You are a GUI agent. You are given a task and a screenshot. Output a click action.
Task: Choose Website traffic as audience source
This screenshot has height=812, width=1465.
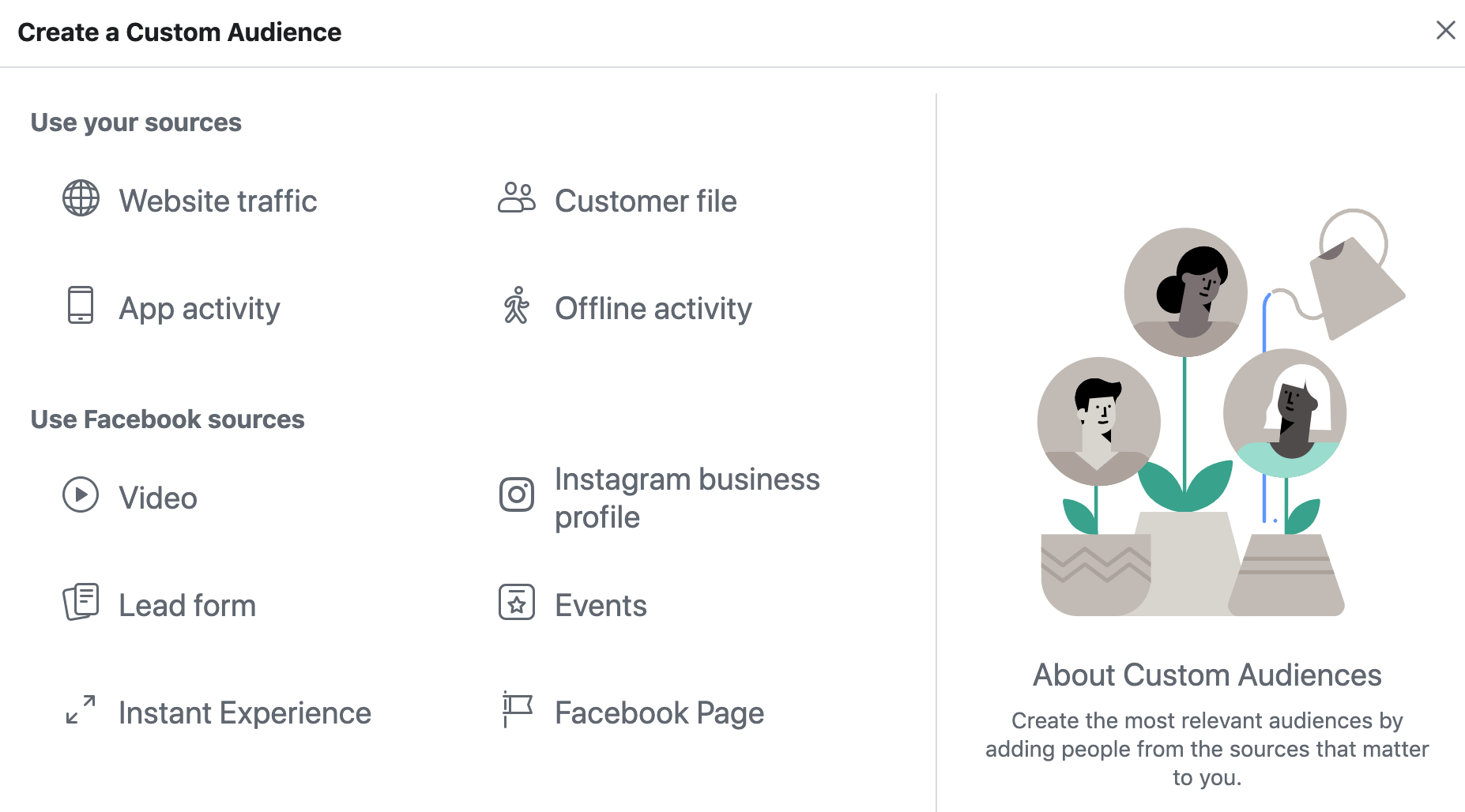(218, 201)
